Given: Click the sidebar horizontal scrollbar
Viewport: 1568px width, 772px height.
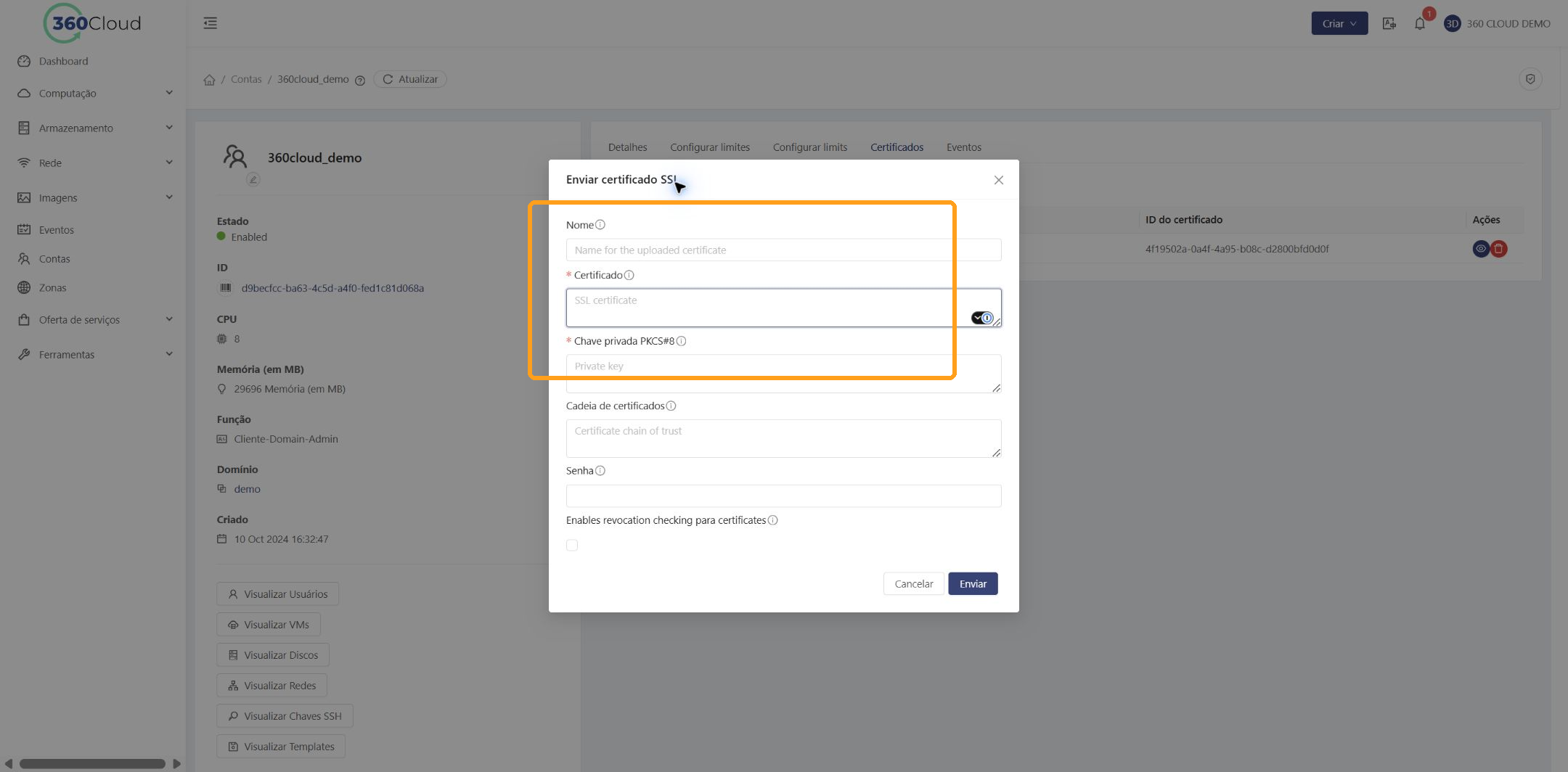Looking at the screenshot, I should (92, 763).
